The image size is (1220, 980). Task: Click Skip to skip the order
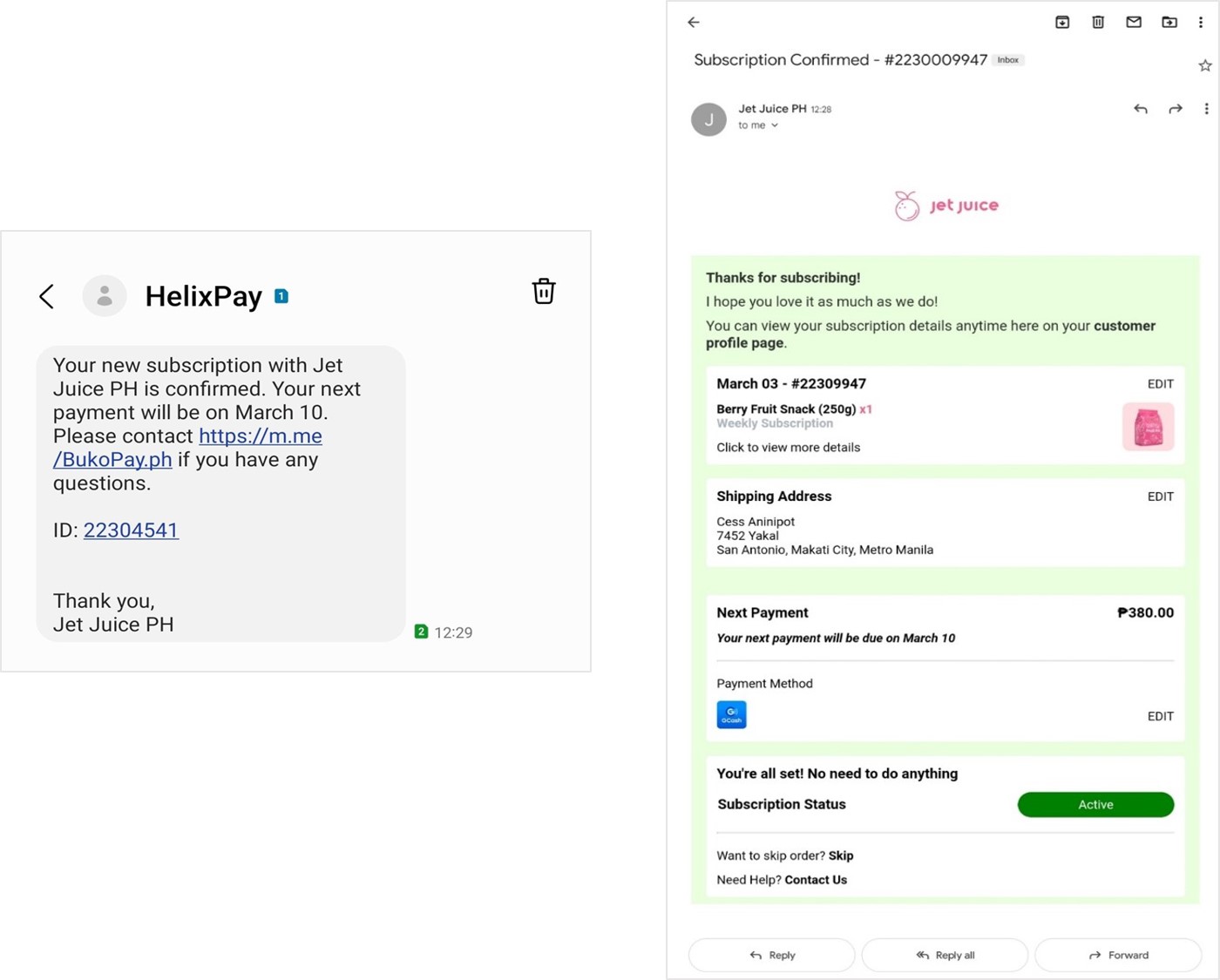[x=841, y=855]
